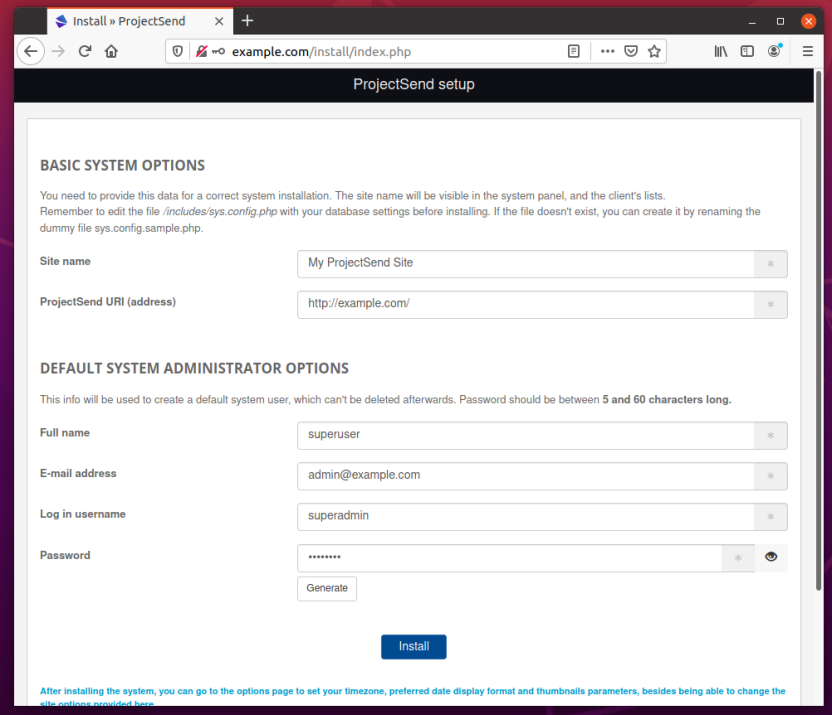Click into the Site name field
Viewport: 832px width, 715px height.
pyautogui.click(x=525, y=263)
